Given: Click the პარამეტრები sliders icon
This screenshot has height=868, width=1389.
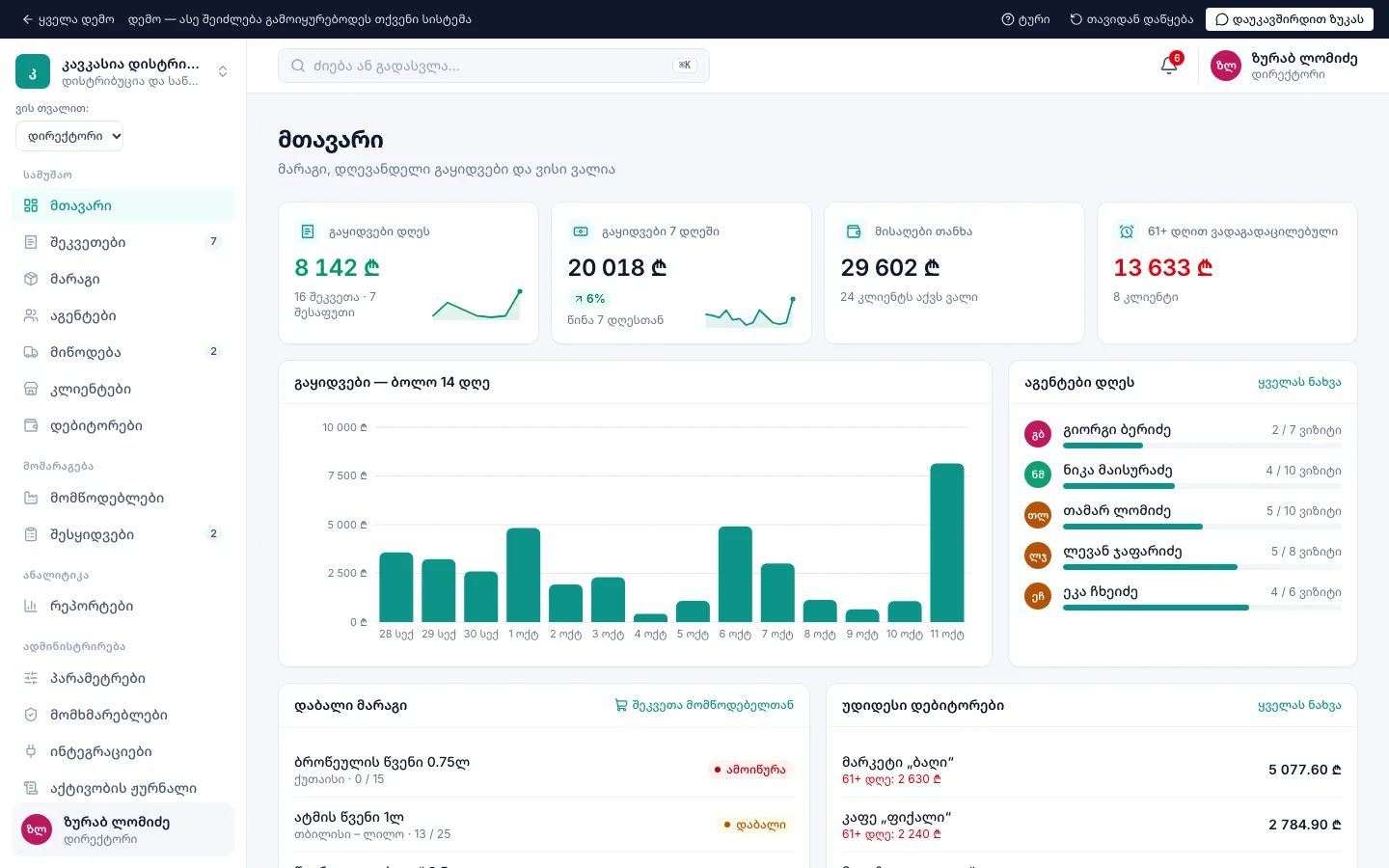Looking at the screenshot, I should pos(31,678).
